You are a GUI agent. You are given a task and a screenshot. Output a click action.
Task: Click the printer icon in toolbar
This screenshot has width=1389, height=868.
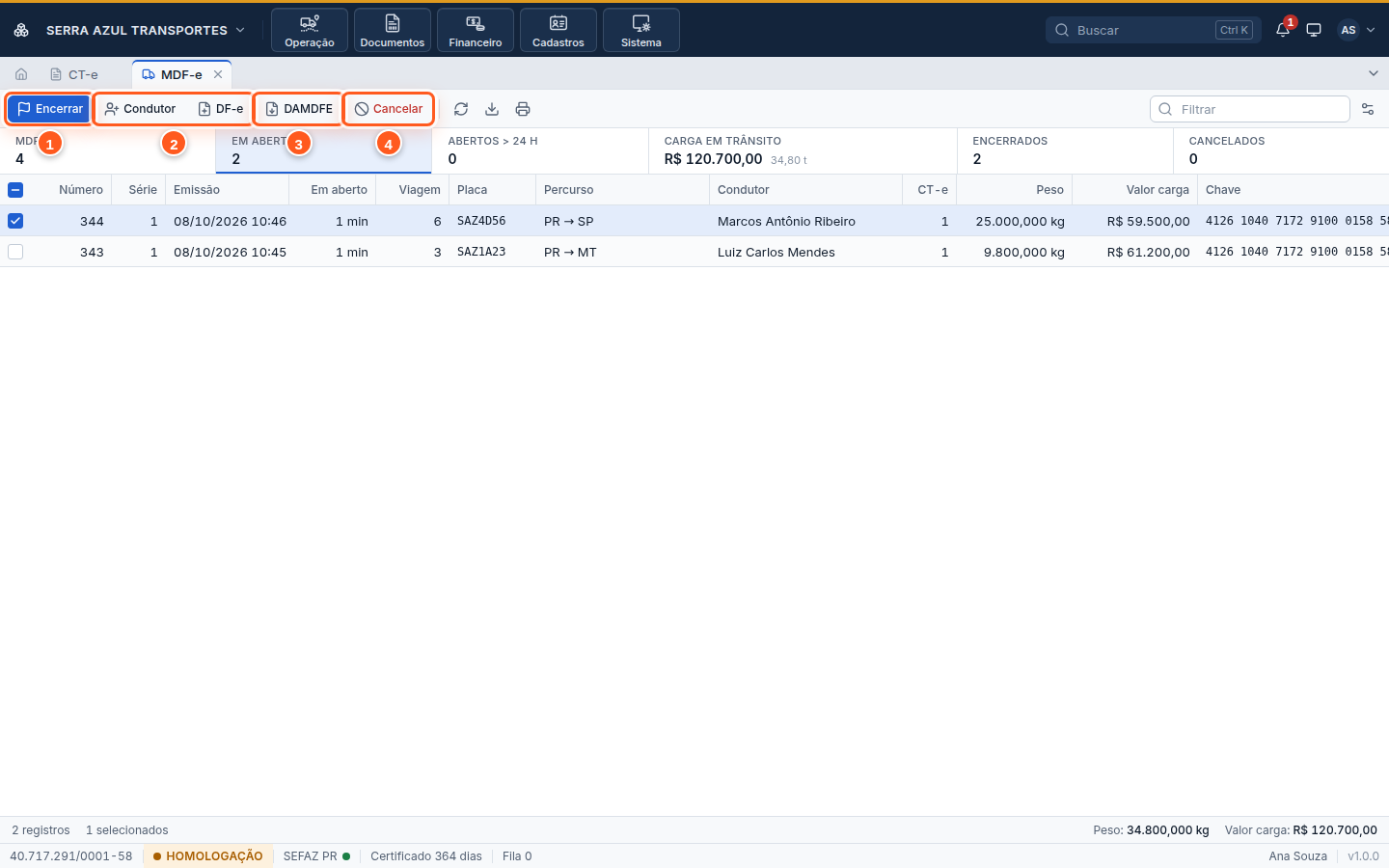coord(523,109)
